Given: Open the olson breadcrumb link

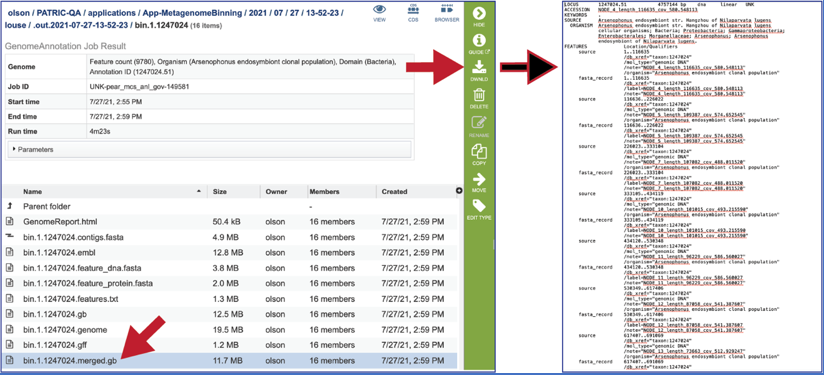Looking at the screenshot, I should click(19, 13).
